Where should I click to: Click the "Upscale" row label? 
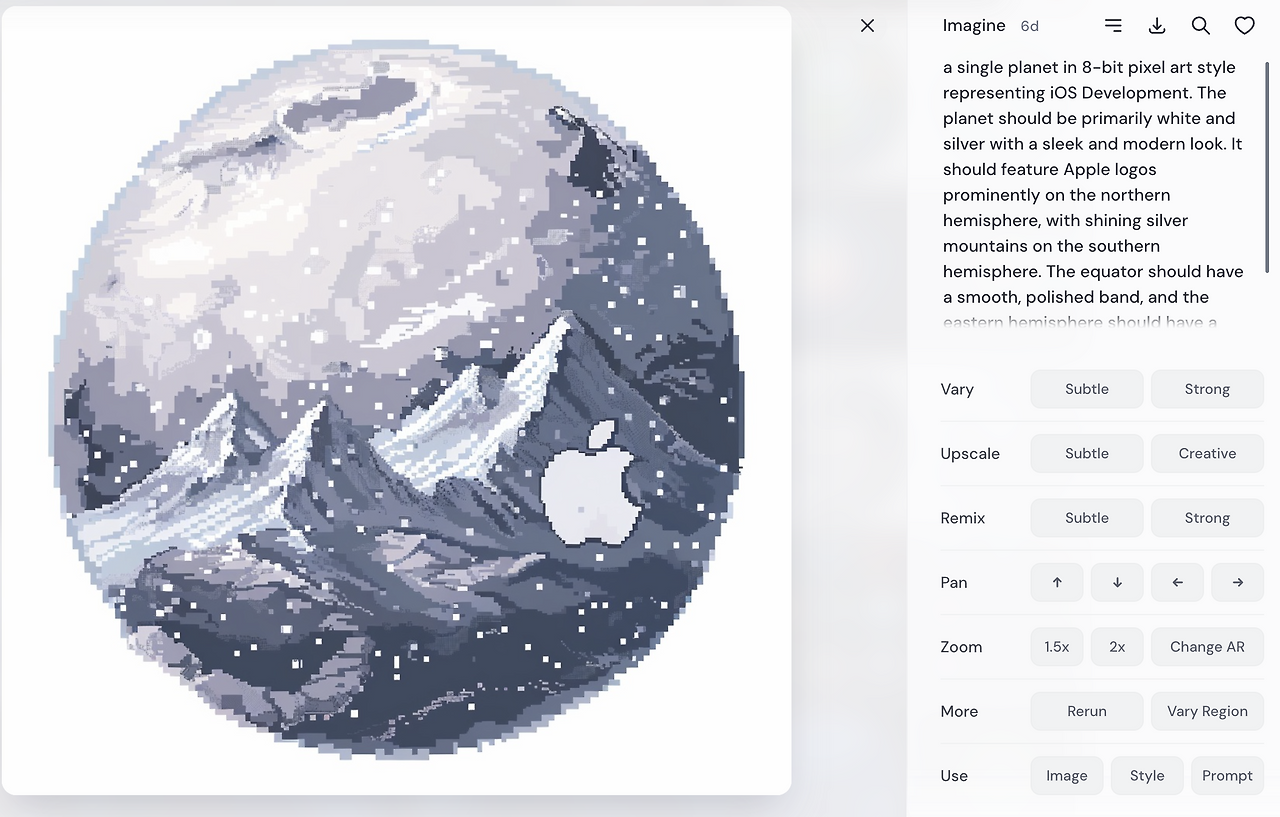coord(970,454)
